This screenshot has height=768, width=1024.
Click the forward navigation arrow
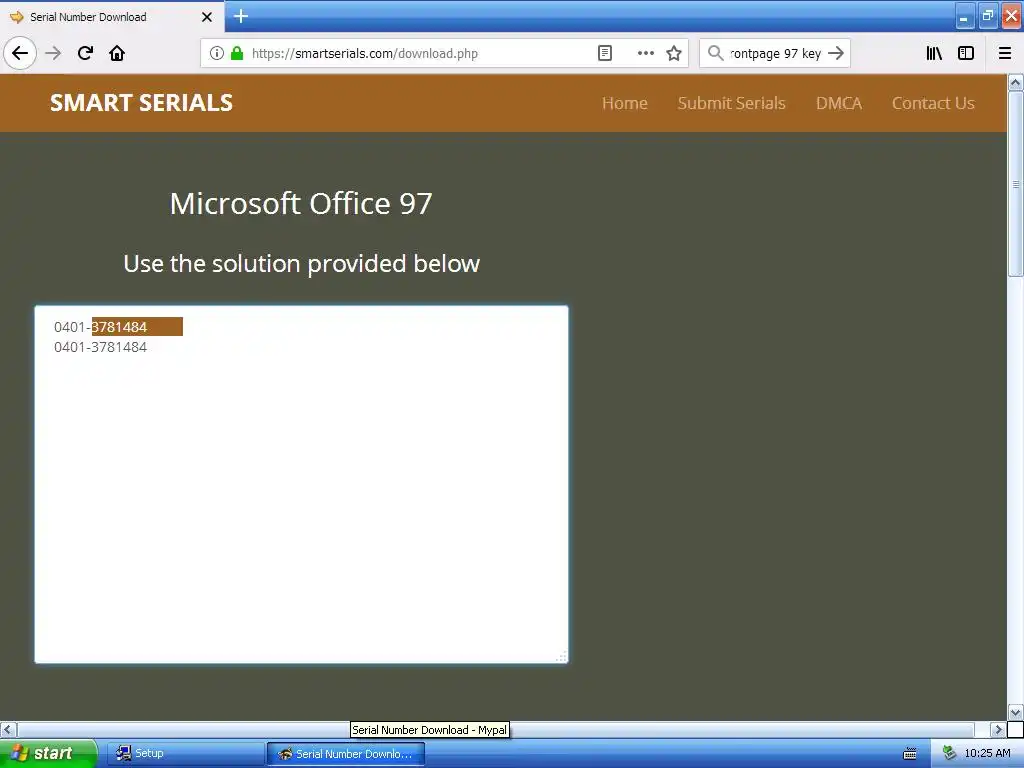click(53, 53)
